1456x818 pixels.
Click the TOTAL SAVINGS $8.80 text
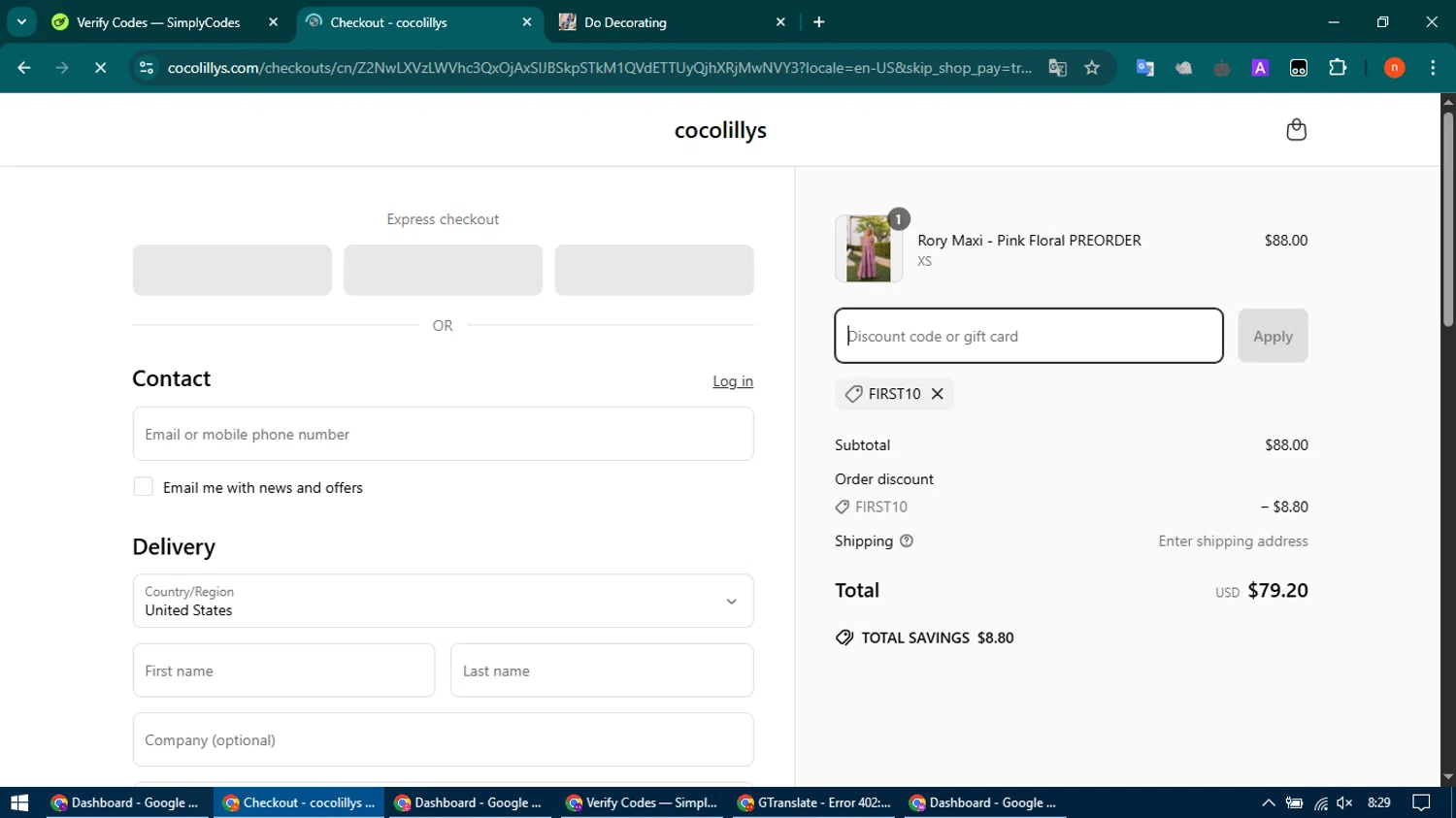point(938,638)
